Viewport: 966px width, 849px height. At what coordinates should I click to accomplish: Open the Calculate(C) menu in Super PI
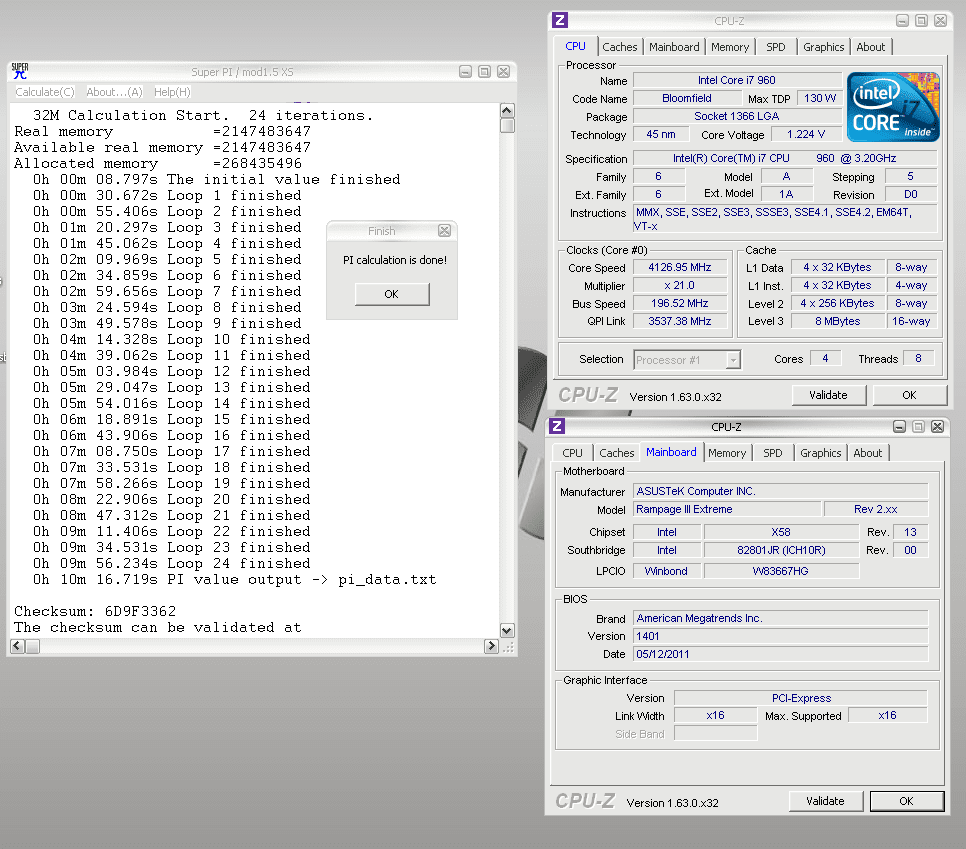(44, 92)
